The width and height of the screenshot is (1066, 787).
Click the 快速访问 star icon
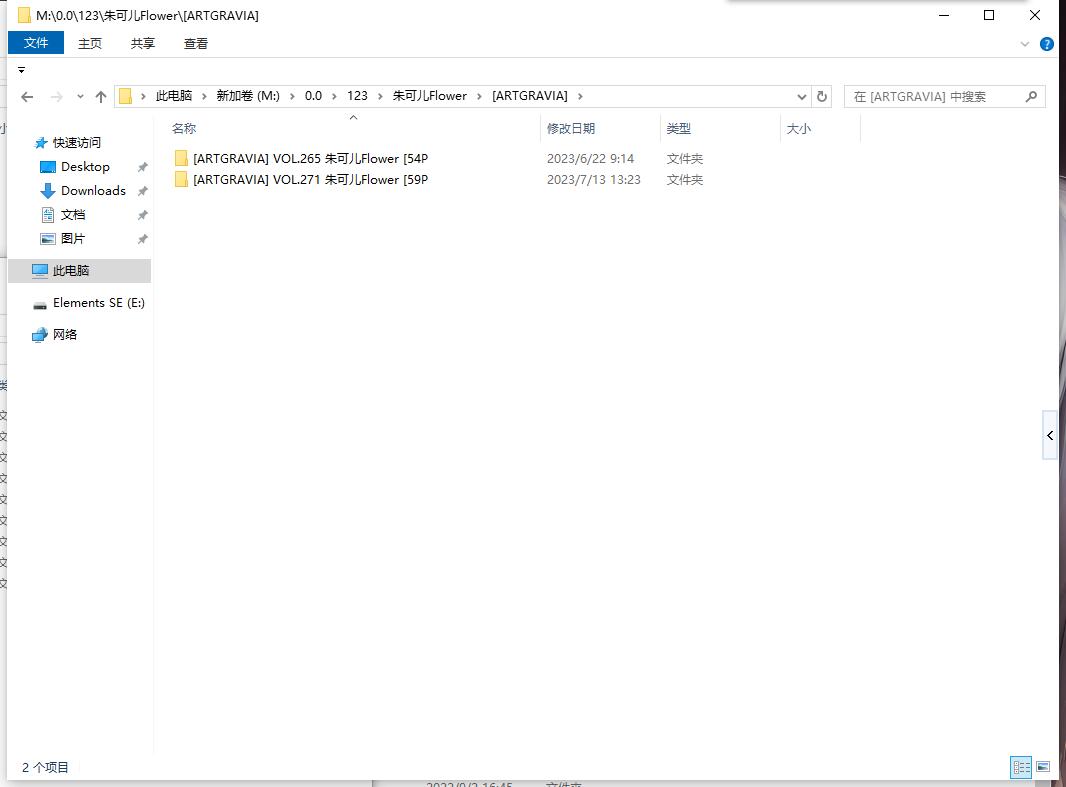(41, 143)
